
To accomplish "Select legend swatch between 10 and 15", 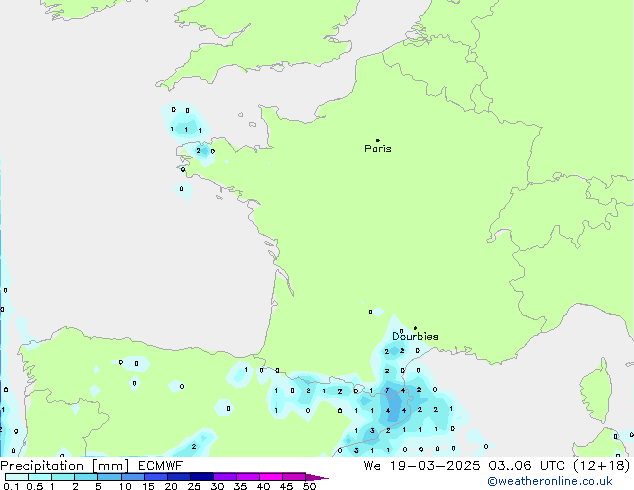I will click(133, 477).
